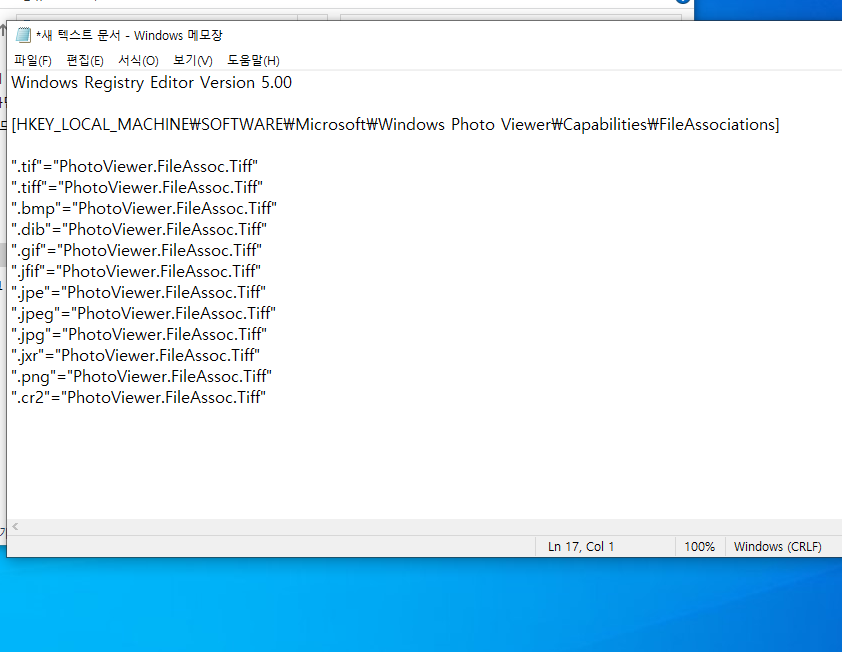Click the Notepad icon in title bar
Screen dimensions: 842x652
click(23, 35)
